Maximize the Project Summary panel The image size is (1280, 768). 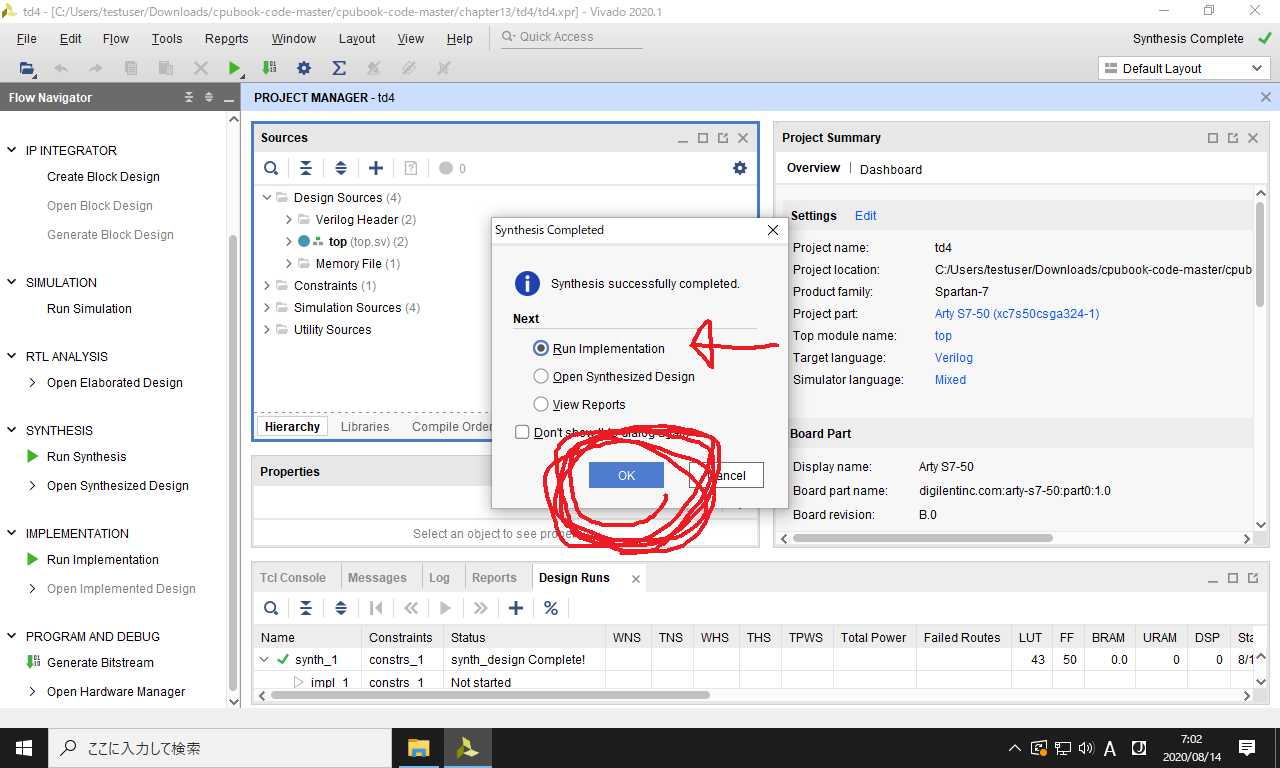(x=1213, y=138)
